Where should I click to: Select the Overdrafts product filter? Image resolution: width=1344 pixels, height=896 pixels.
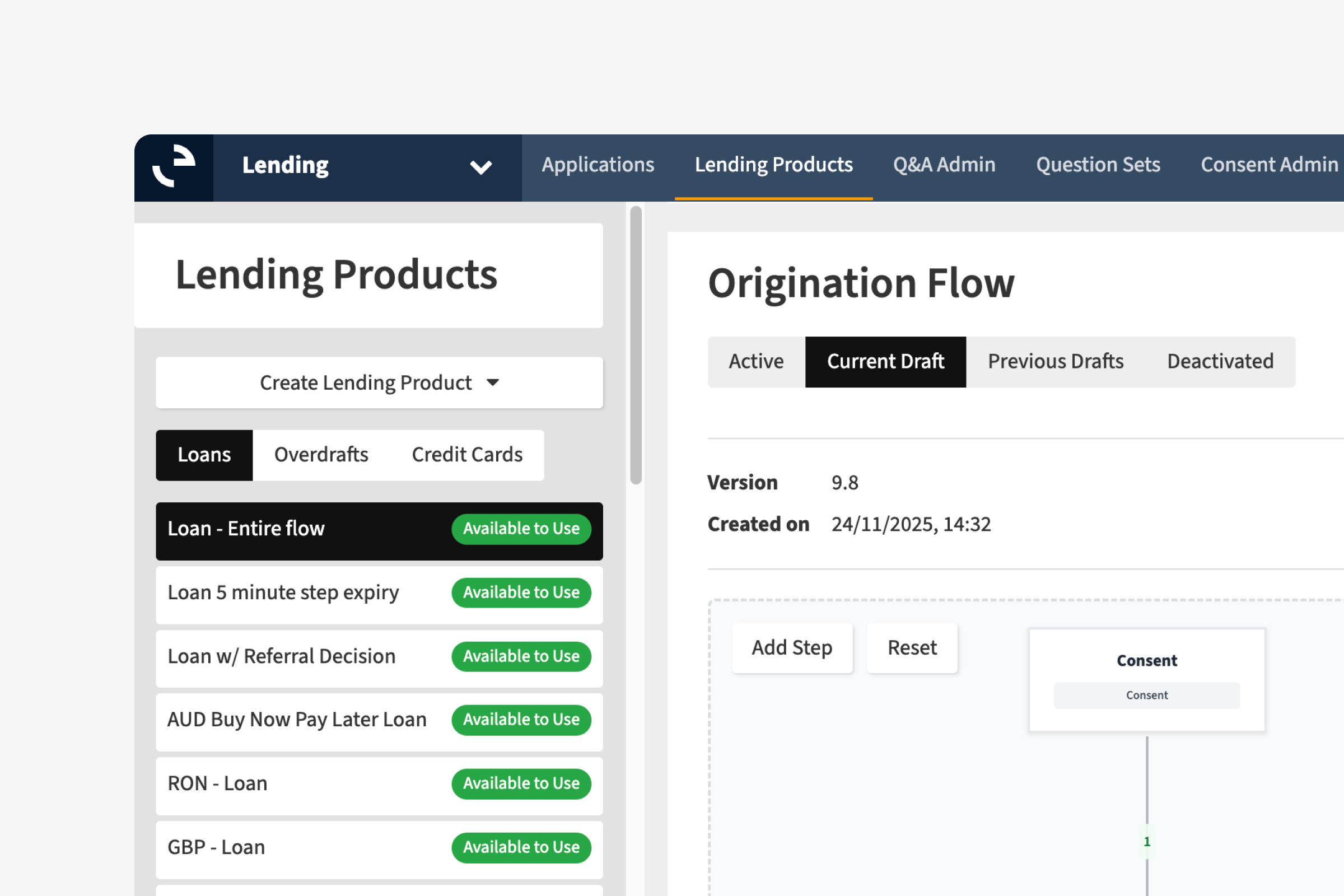(x=321, y=455)
